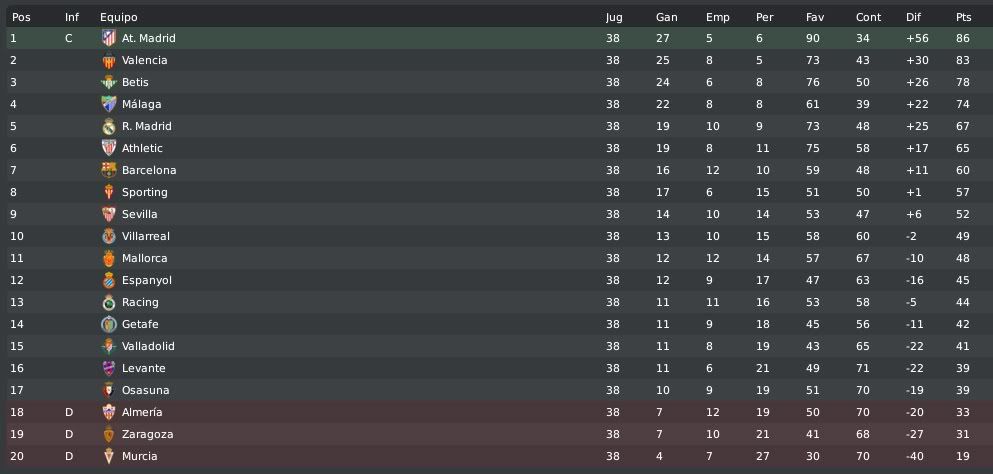Screen dimensions: 993x474
Task: Select the Betis team badge
Action: click(109, 82)
